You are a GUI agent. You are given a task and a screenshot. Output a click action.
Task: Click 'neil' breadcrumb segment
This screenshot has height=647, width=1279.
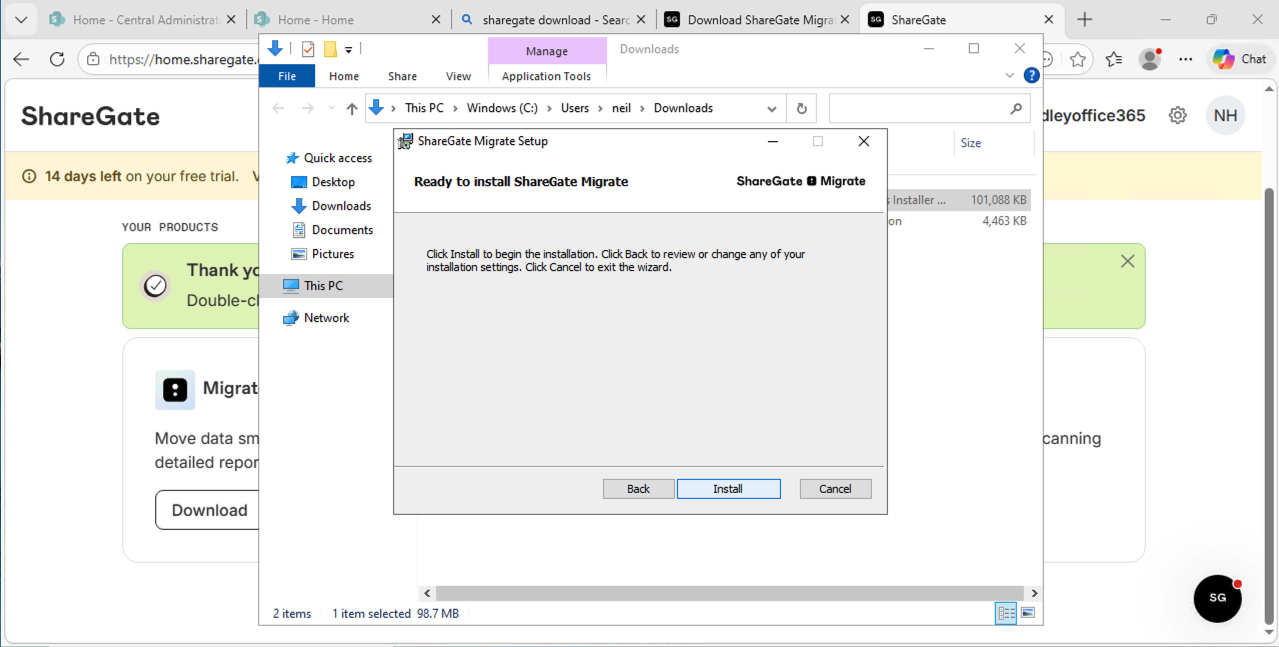pos(622,108)
